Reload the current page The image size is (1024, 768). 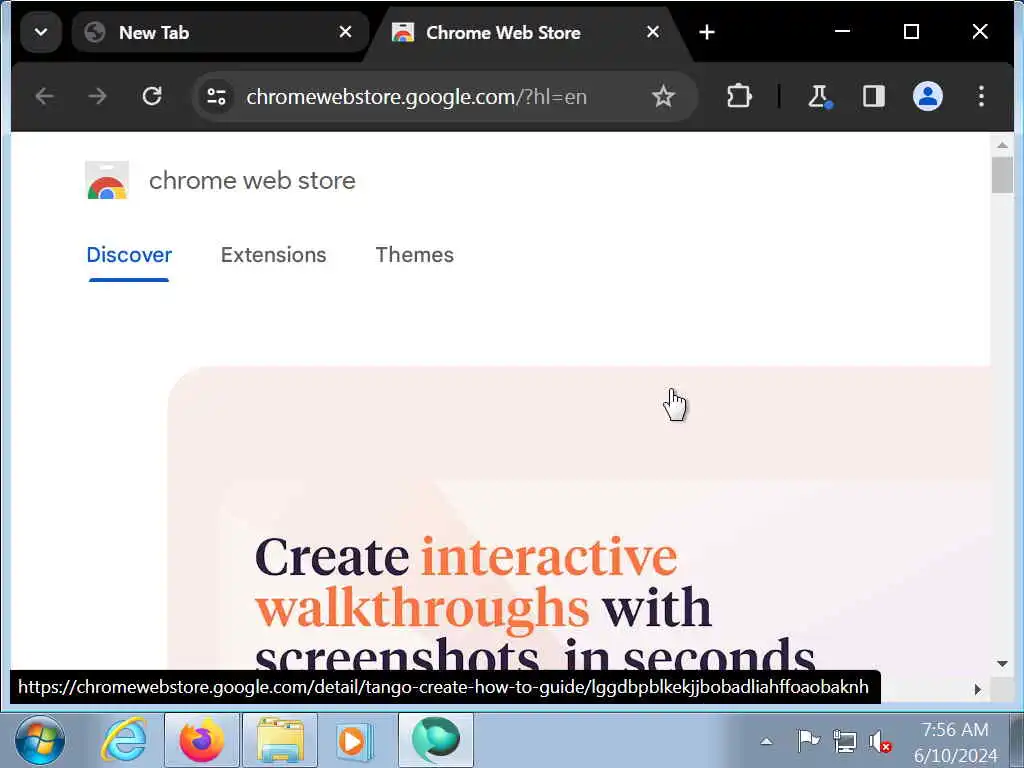point(152,97)
